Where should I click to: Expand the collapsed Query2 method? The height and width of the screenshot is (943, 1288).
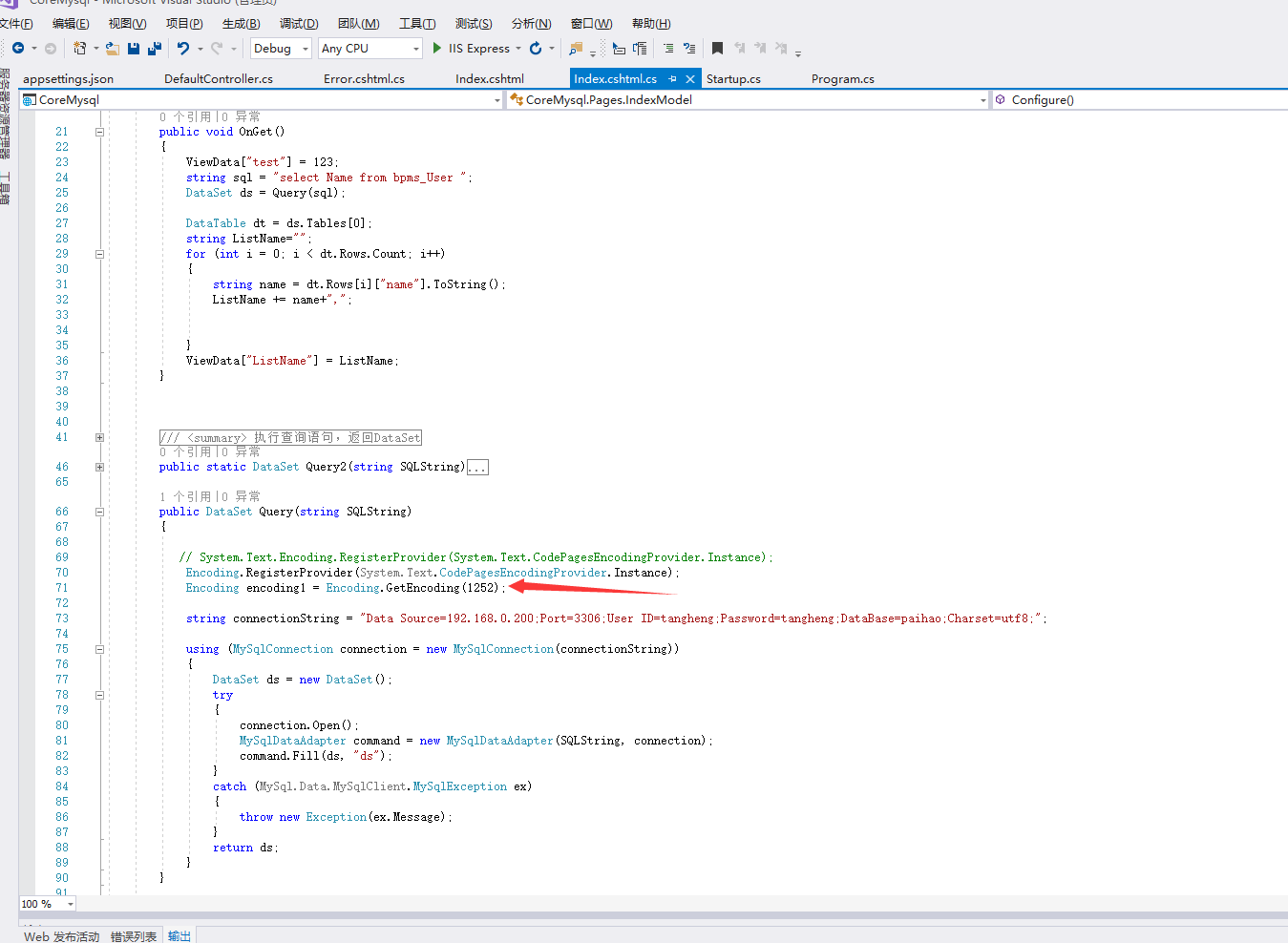coord(99,467)
